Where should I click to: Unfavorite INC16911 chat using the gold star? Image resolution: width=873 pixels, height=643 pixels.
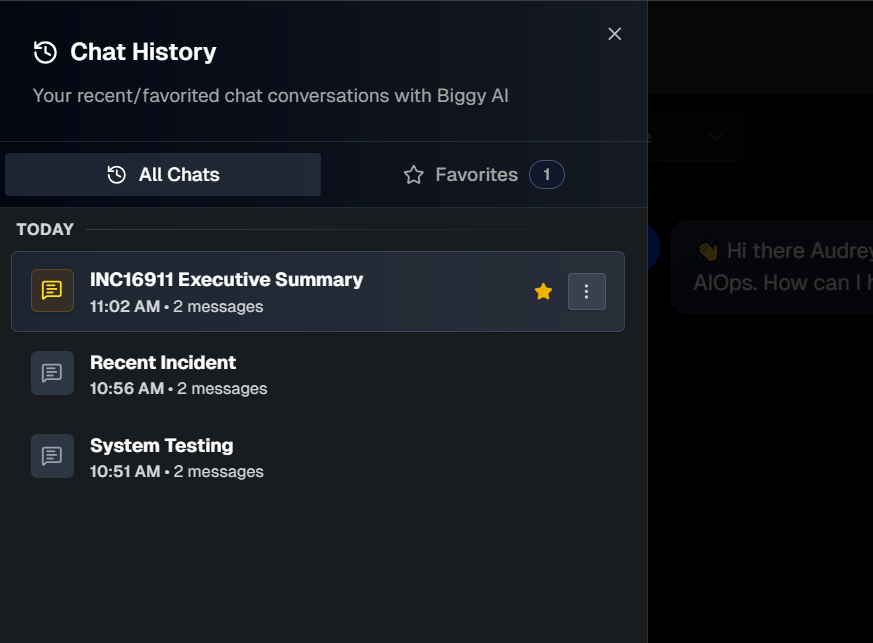point(543,291)
